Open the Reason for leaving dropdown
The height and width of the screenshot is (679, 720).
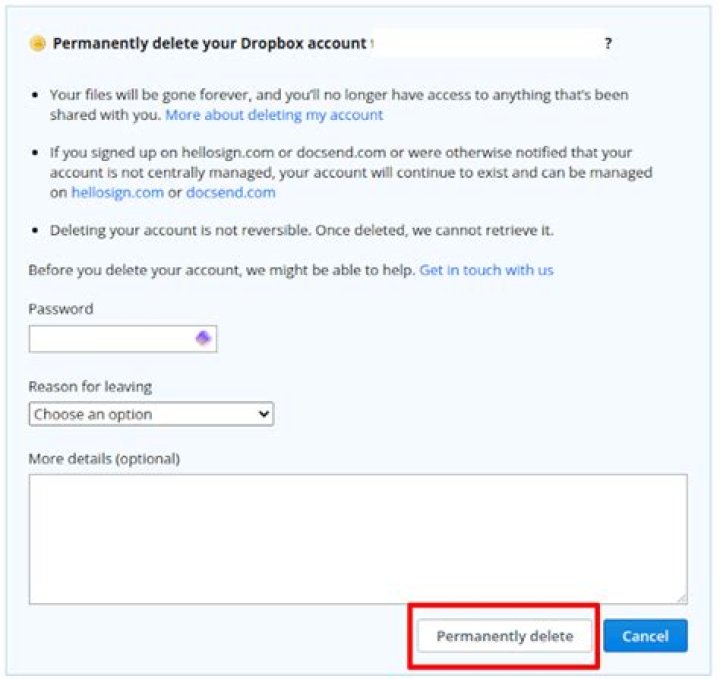150,414
